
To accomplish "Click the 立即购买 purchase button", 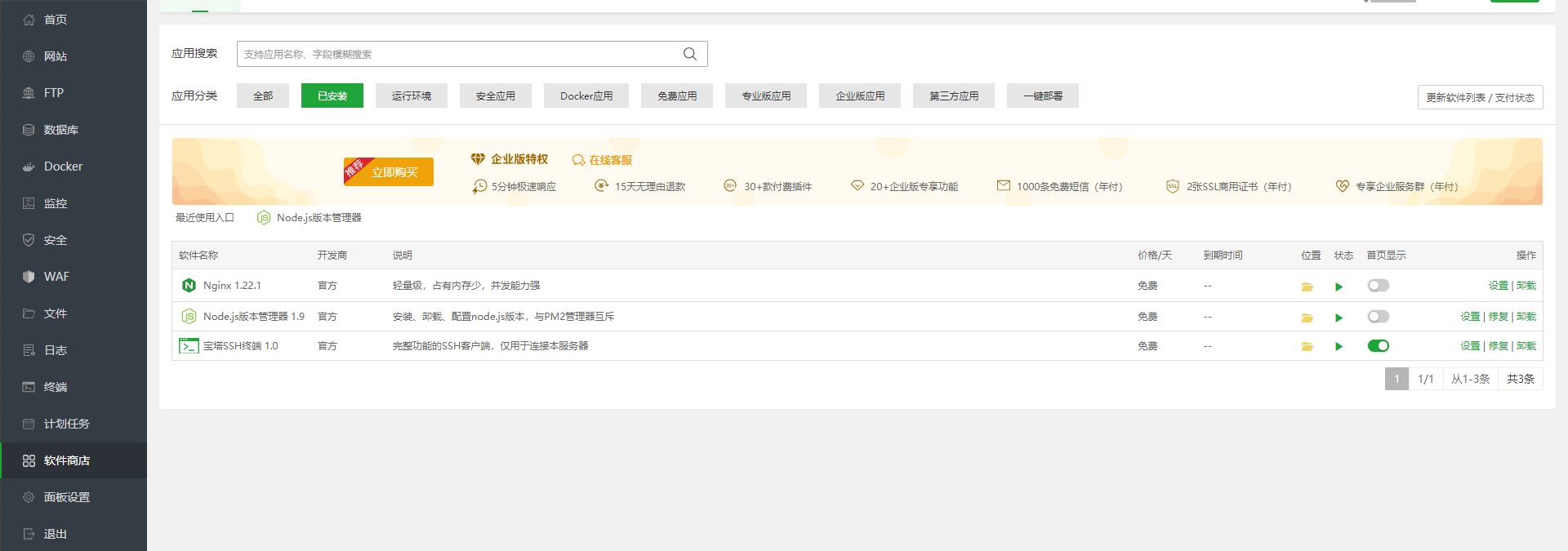I will (x=389, y=171).
